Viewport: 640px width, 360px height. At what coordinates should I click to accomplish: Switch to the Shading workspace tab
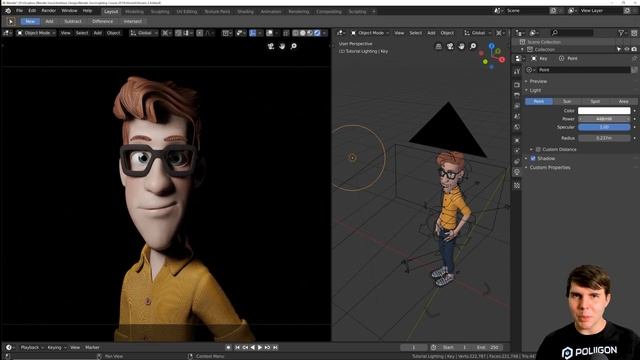pos(245,11)
